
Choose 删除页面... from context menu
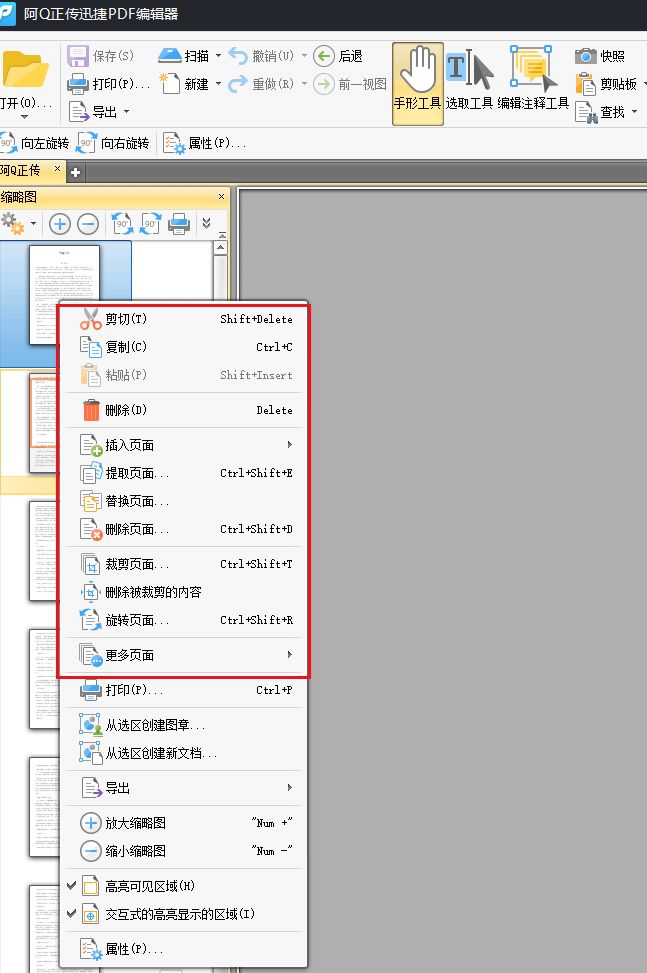137,529
